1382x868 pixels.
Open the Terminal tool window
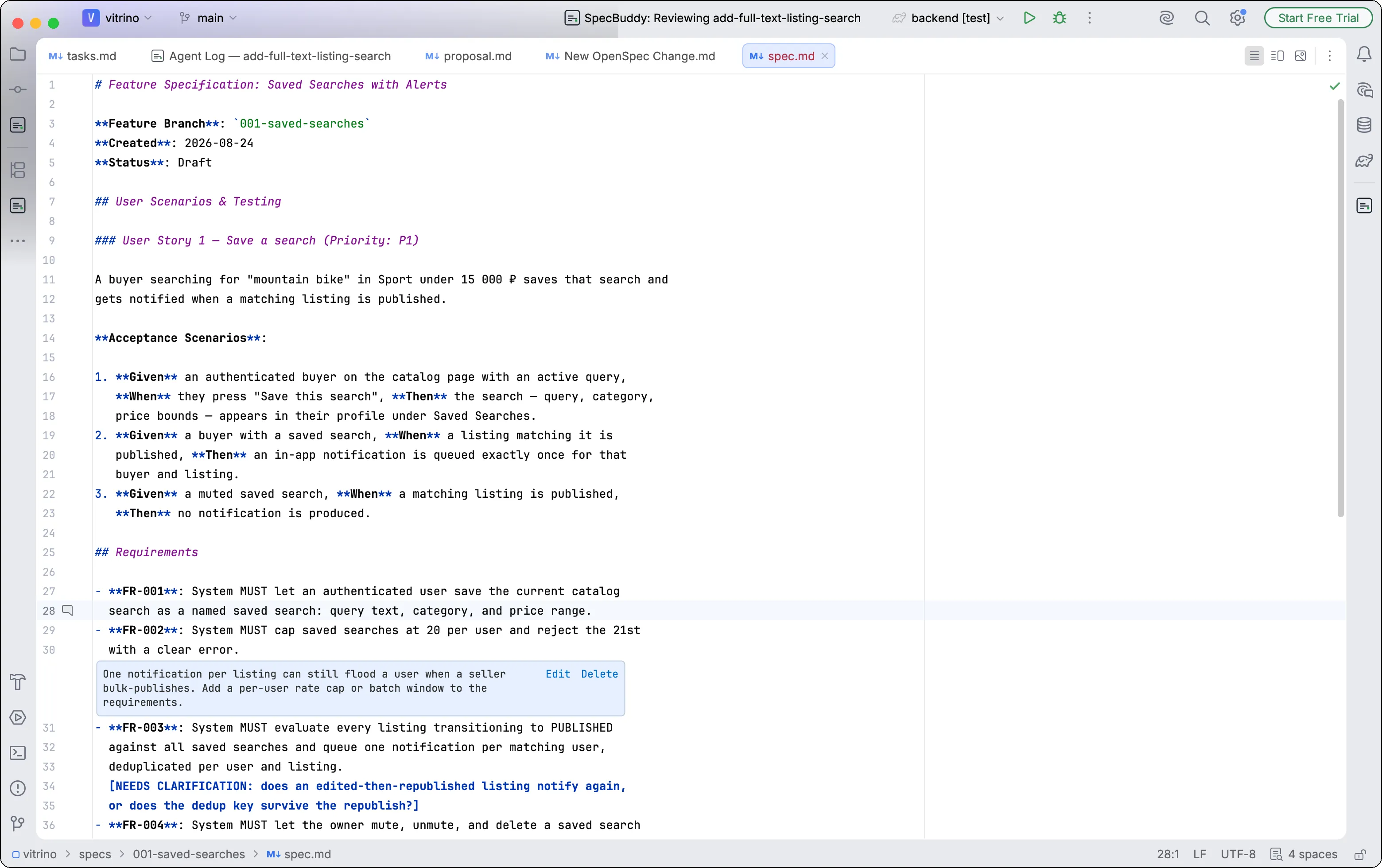click(18, 753)
